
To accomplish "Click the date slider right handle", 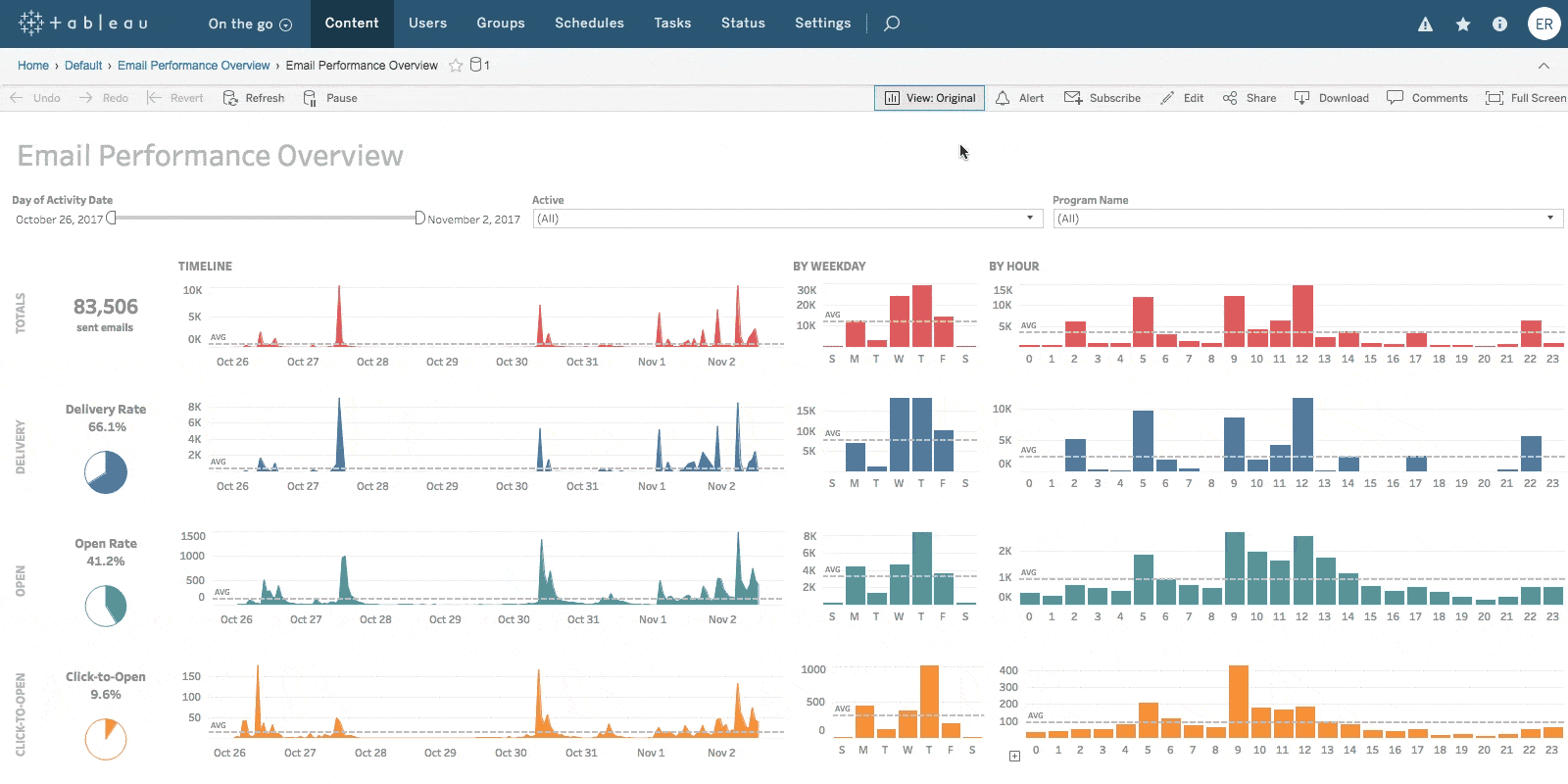I will 419,218.
